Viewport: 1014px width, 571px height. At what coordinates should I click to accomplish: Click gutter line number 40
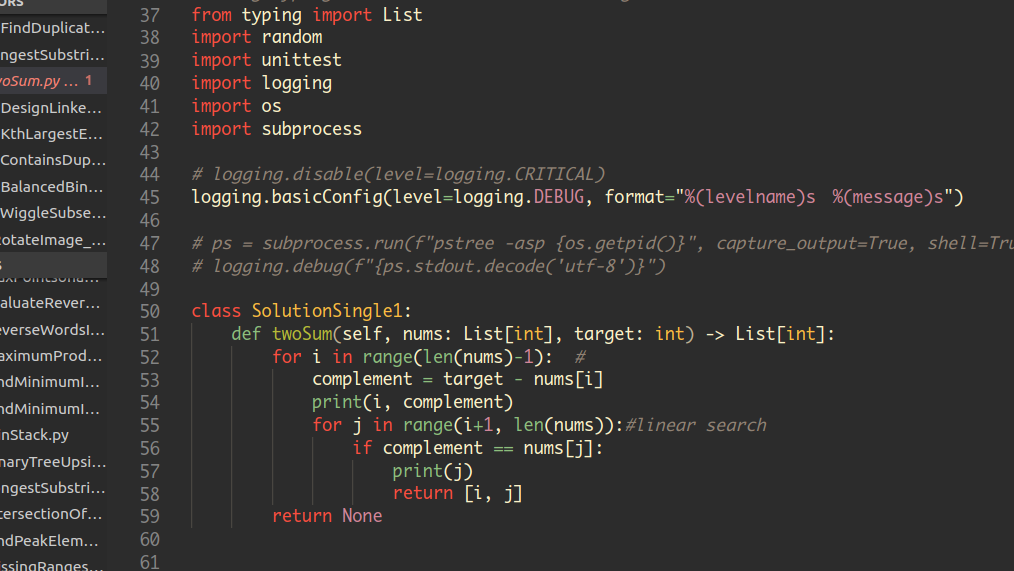150,83
